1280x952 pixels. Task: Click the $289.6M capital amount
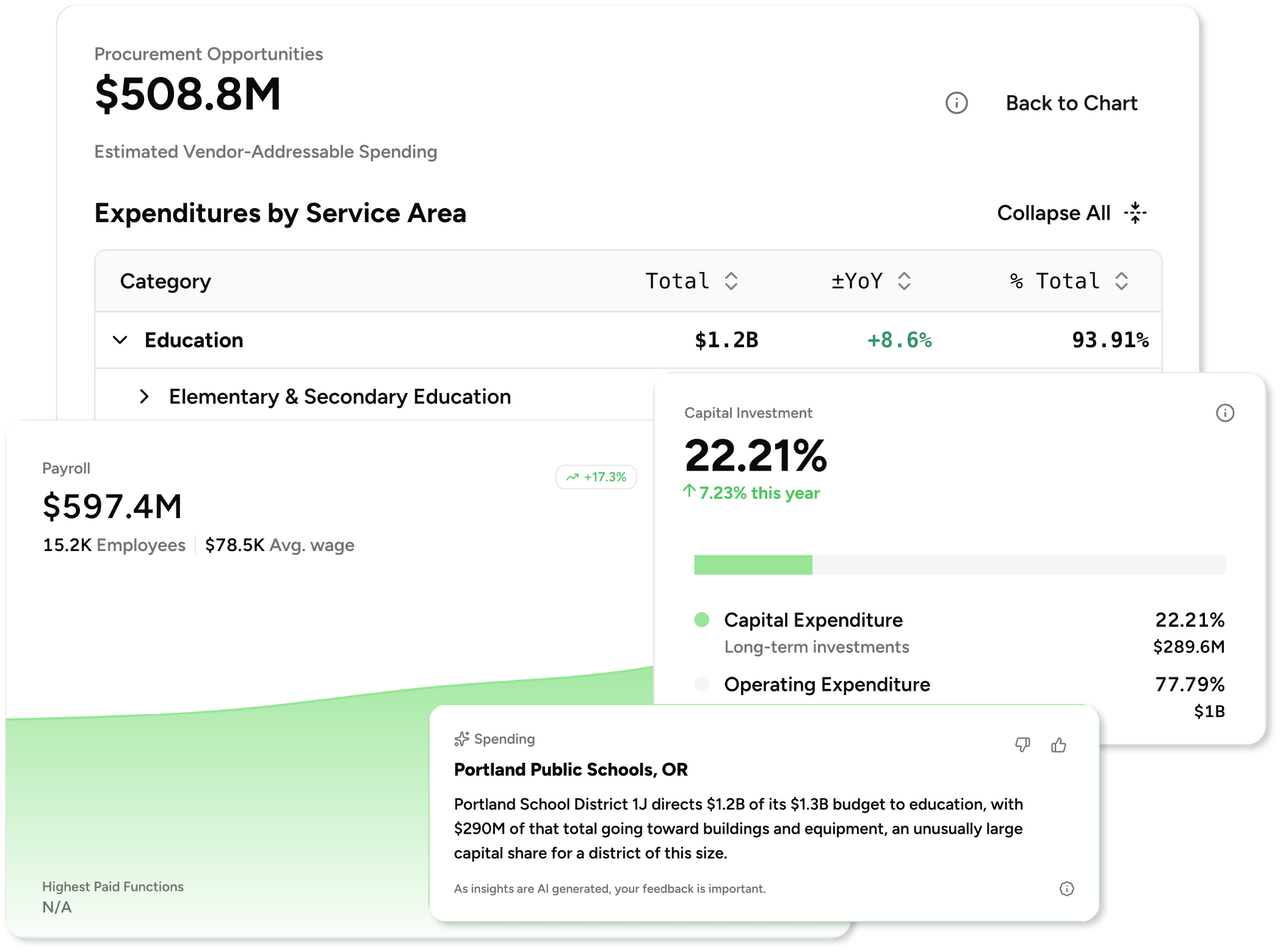coord(1188,647)
